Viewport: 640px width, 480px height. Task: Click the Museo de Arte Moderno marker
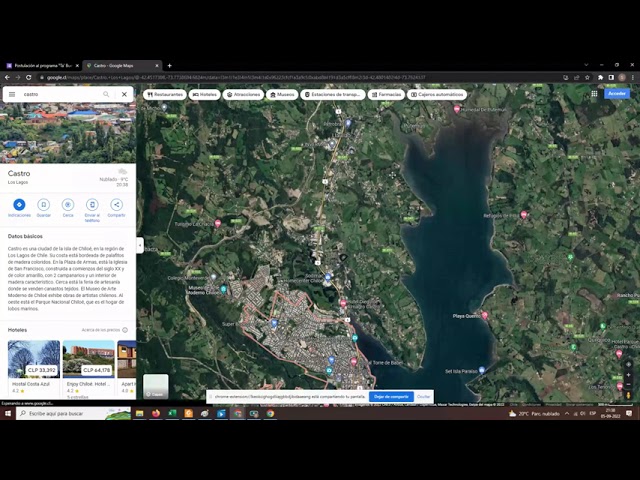(x=223, y=289)
